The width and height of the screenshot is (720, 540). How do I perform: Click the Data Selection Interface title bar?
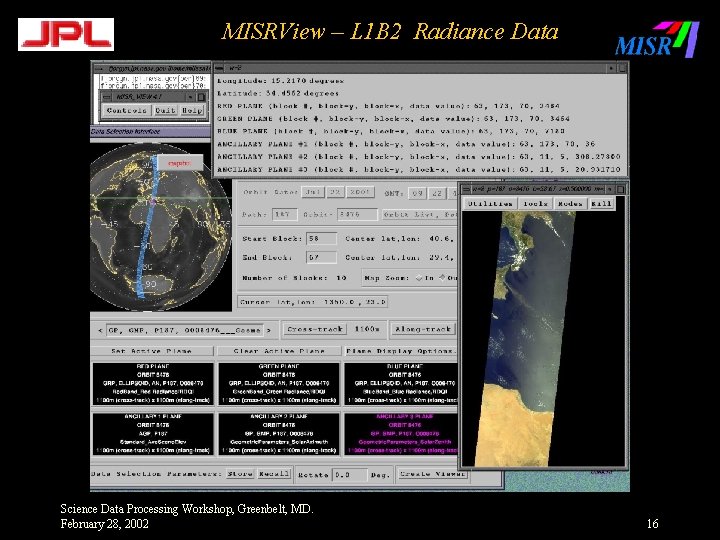(150, 132)
